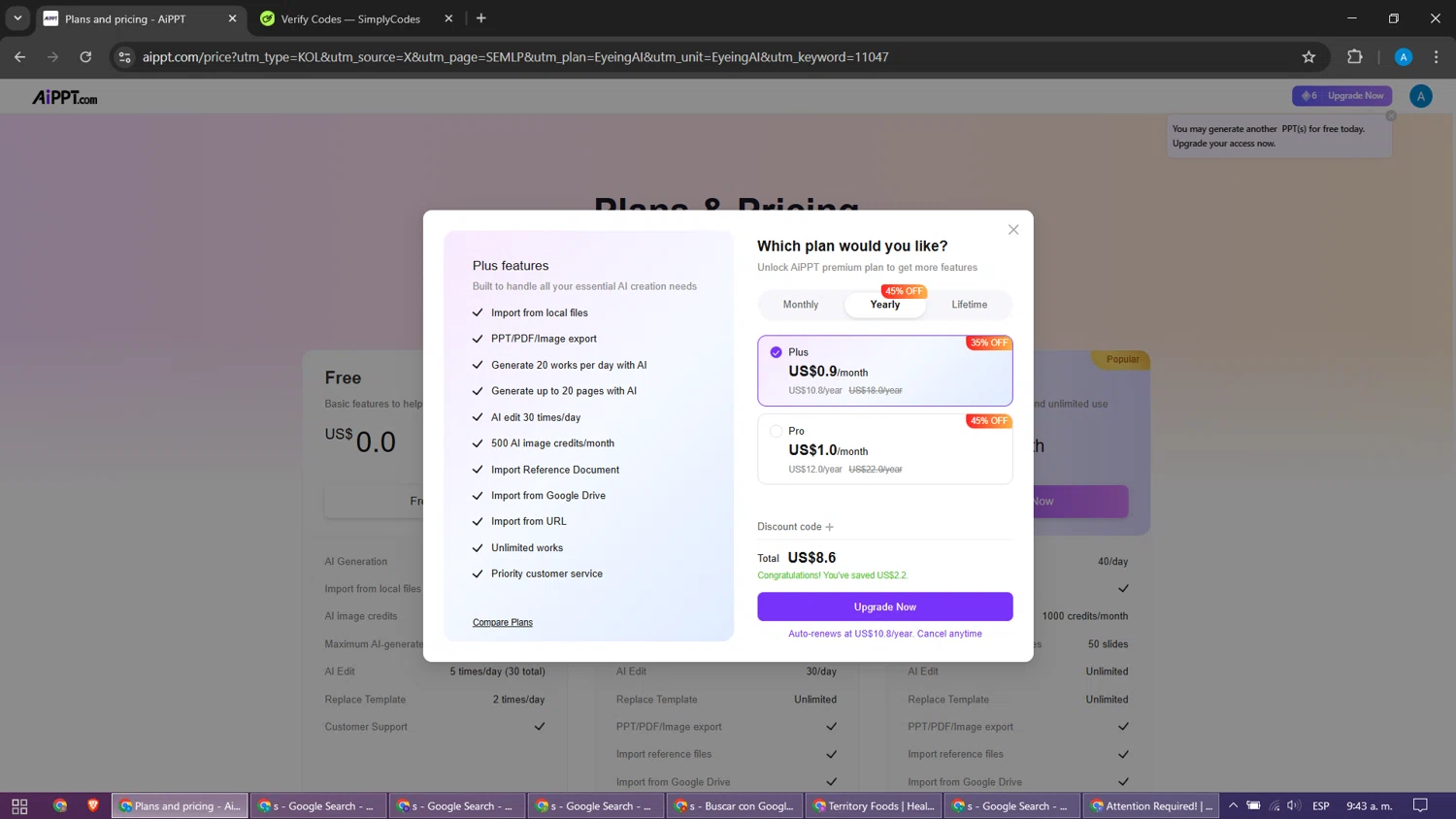Close the Verify Codes tab
The height and width of the screenshot is (819, 1456).
tap(448, 18)
